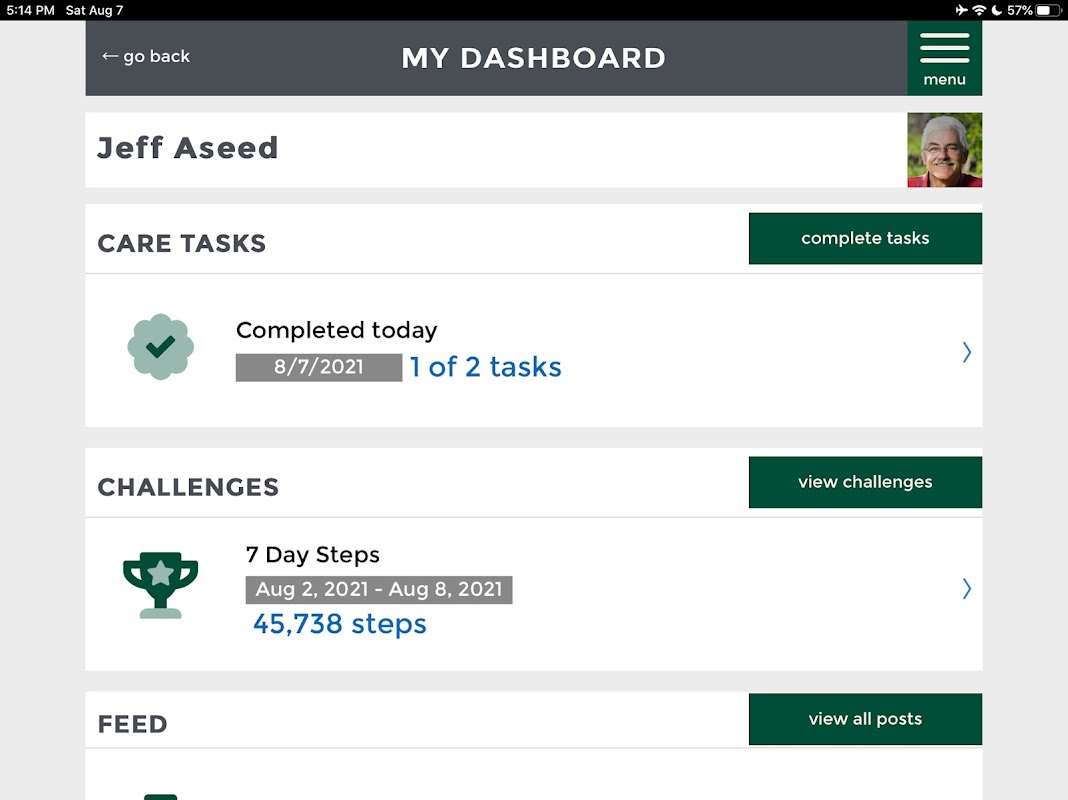Screen dimensions: 1068x800
Task: Tap the Do Not Disturb moon icon
Action: [x=996, y=10]
